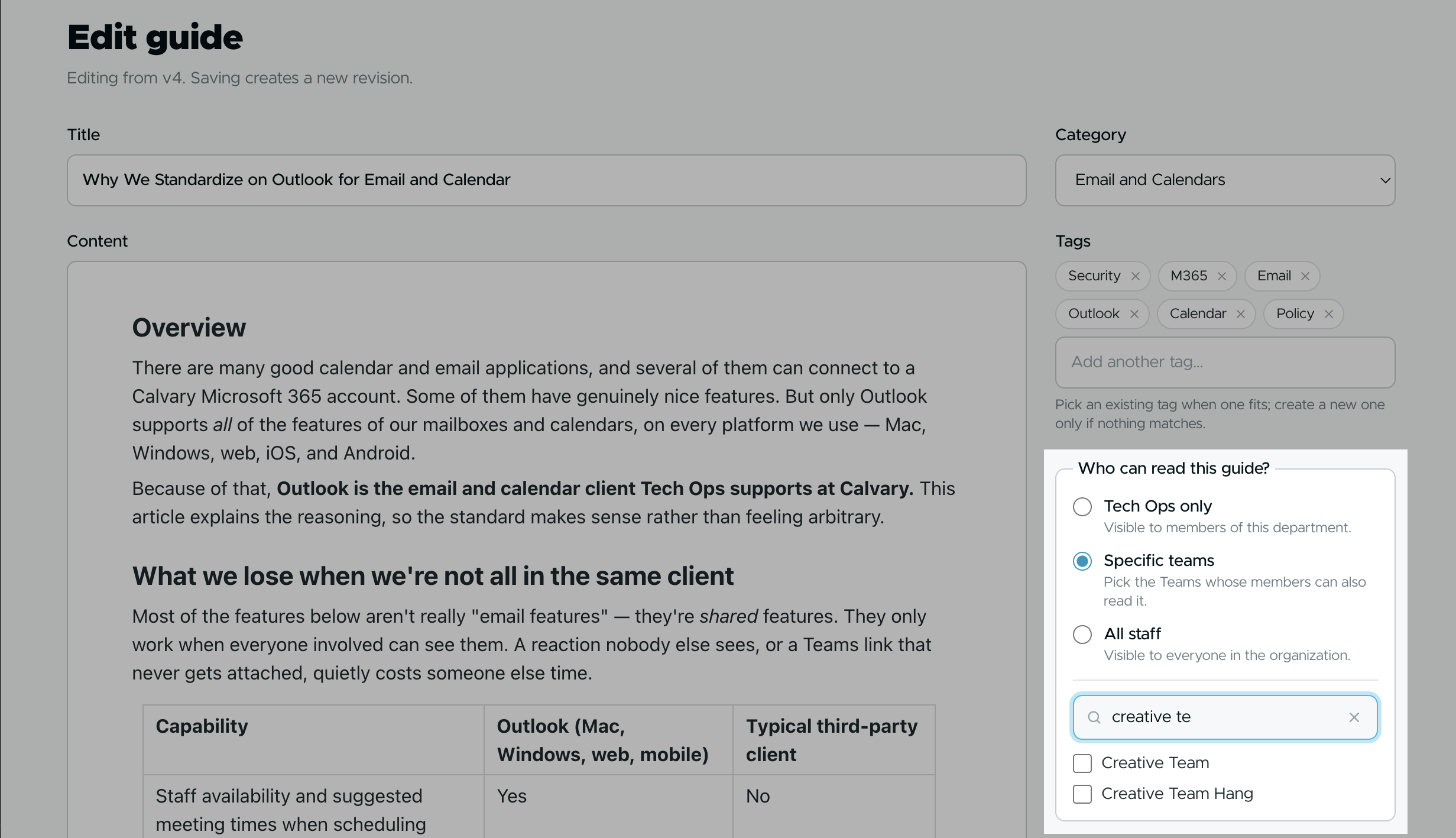
Task: Remove the Email tag
Action: click(1305, 276)
